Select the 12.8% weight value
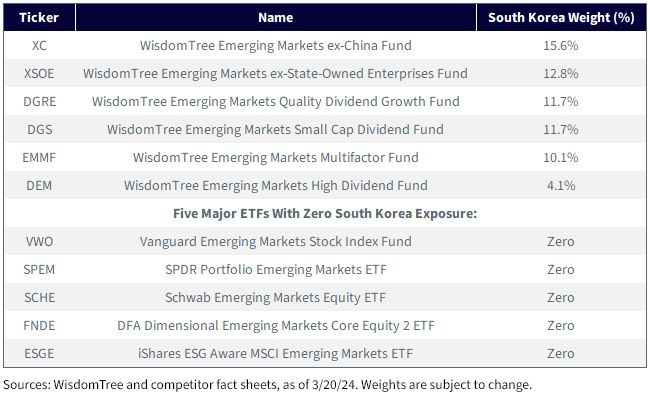Viewport: 650px width, 396px height. coord(561,73)
